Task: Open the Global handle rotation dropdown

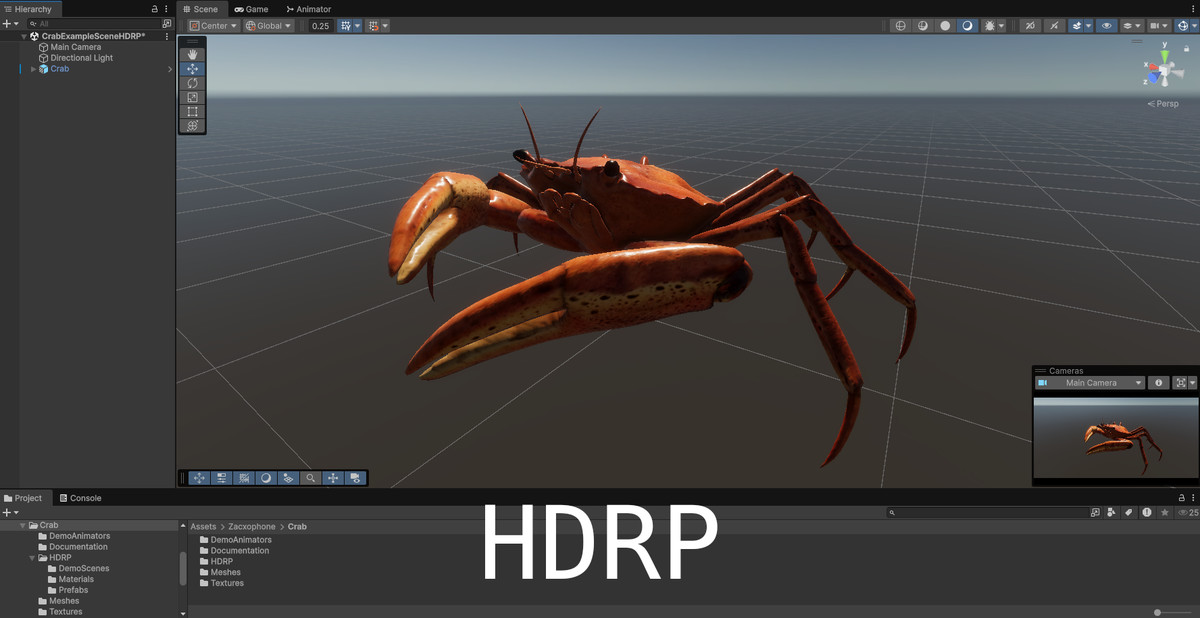Action: tap(269, 26)
